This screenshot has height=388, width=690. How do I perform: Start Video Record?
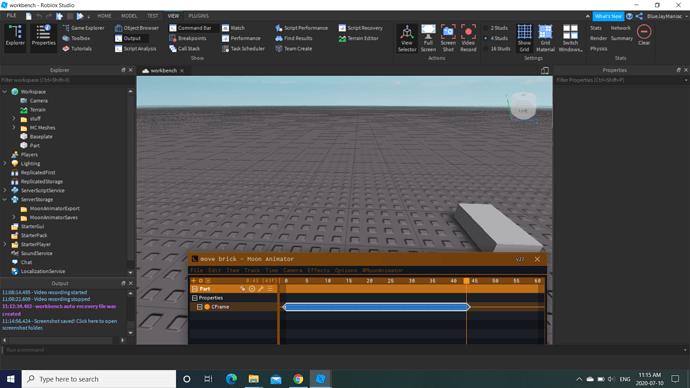[x=468, y=38]
